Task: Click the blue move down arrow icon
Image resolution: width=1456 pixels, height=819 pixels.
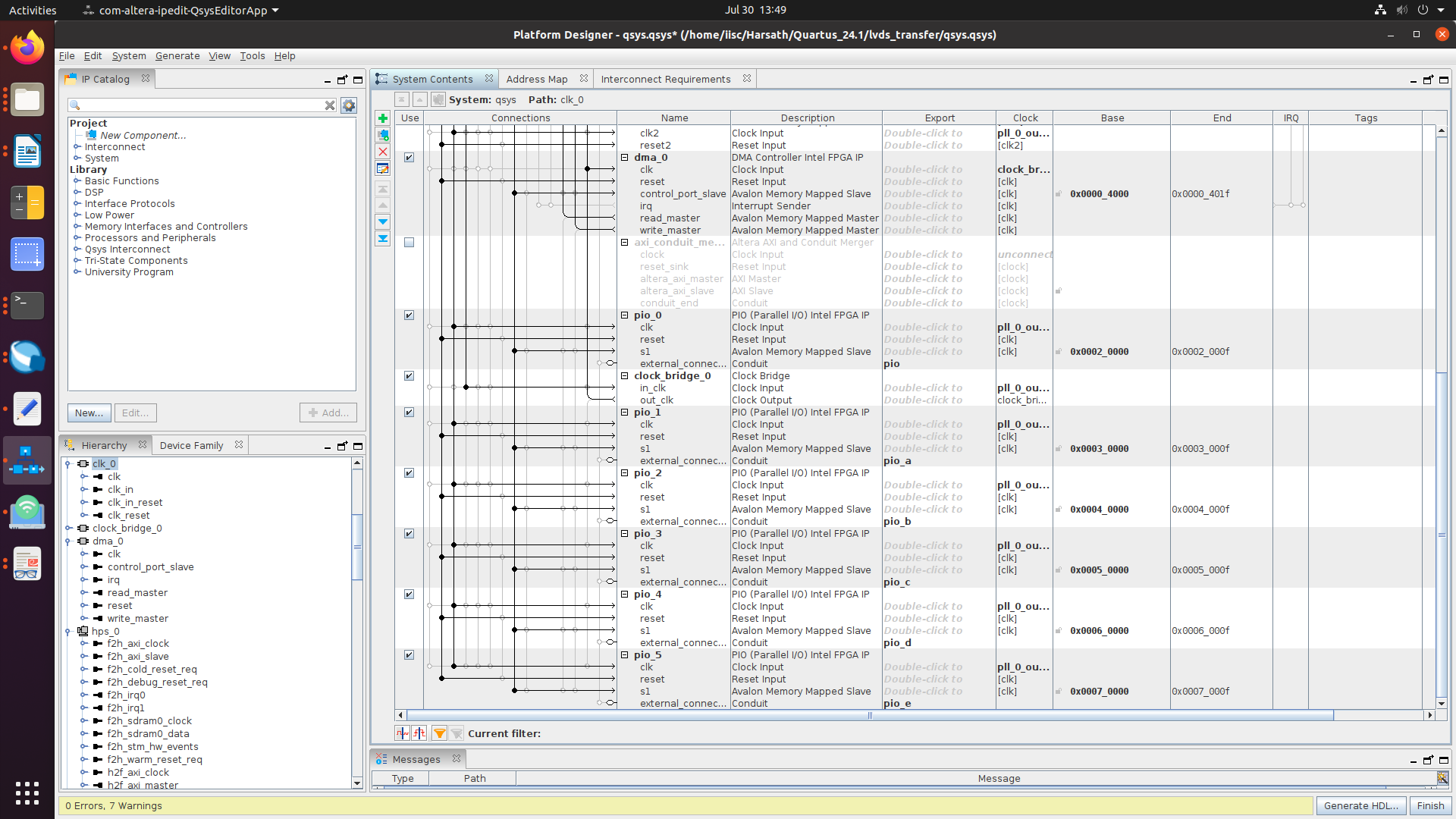Action: pyautogui.click(x=383, y=222)
